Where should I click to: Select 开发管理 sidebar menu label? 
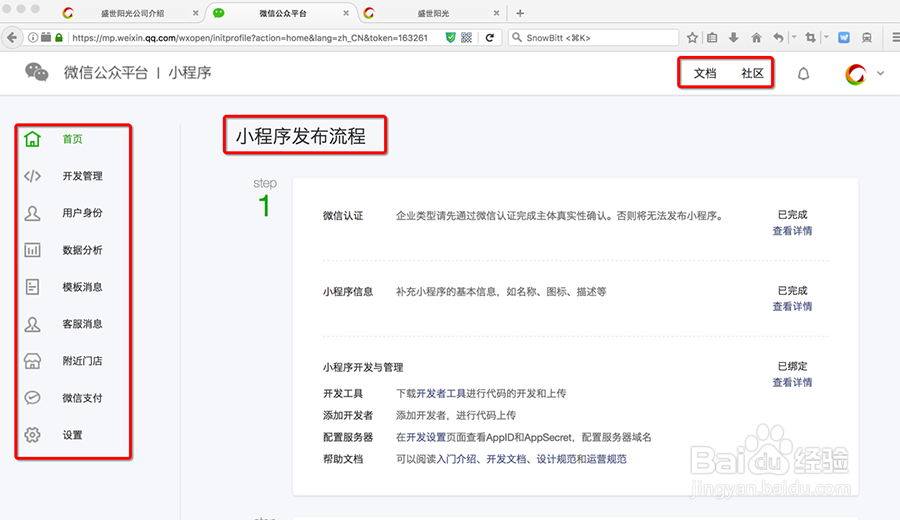[x=82, y=176]
